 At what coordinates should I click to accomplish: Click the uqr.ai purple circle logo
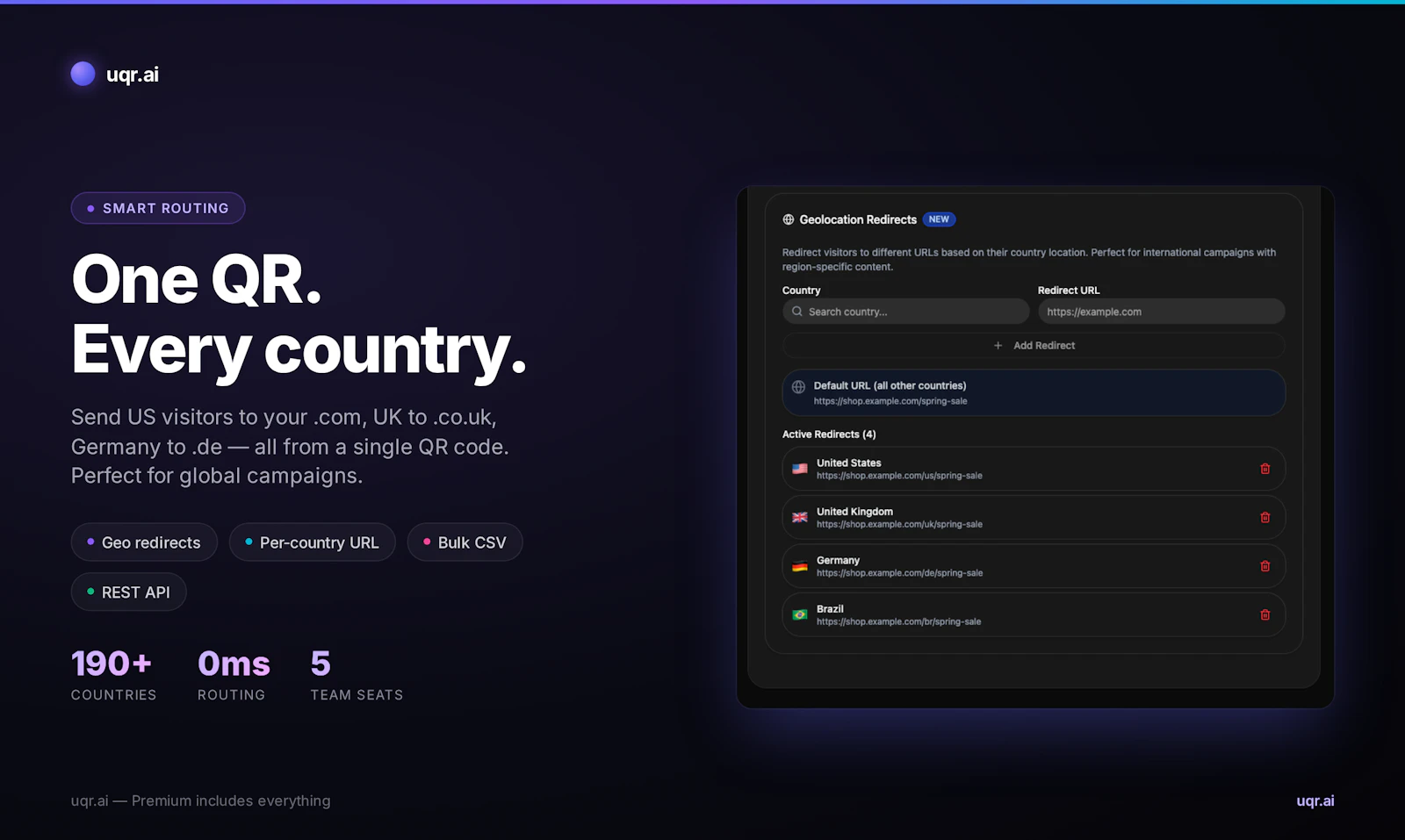[x=83, y=74]
